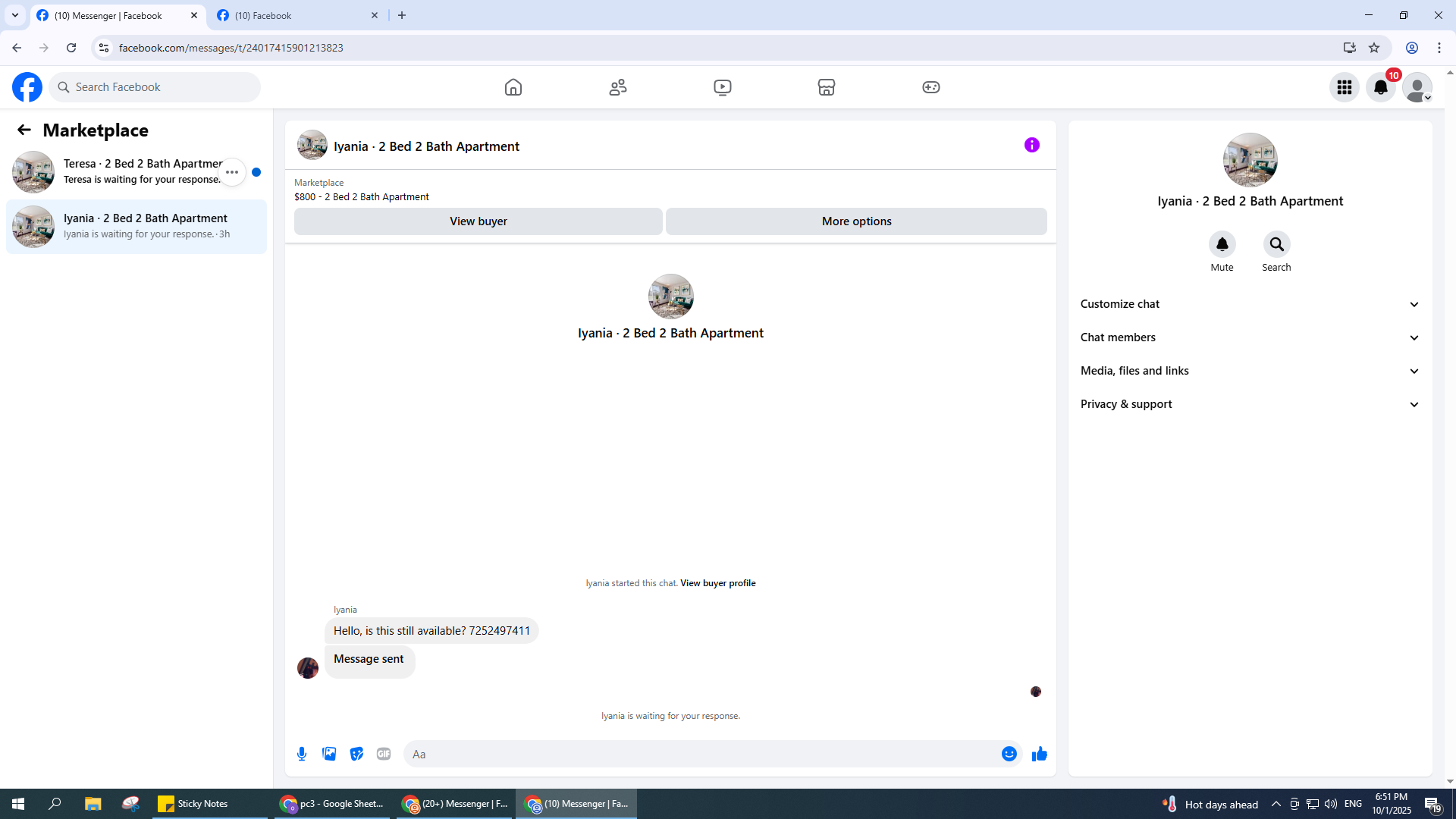Choose a GIF for the message
1456x819 pixels.
click(384, 754)
